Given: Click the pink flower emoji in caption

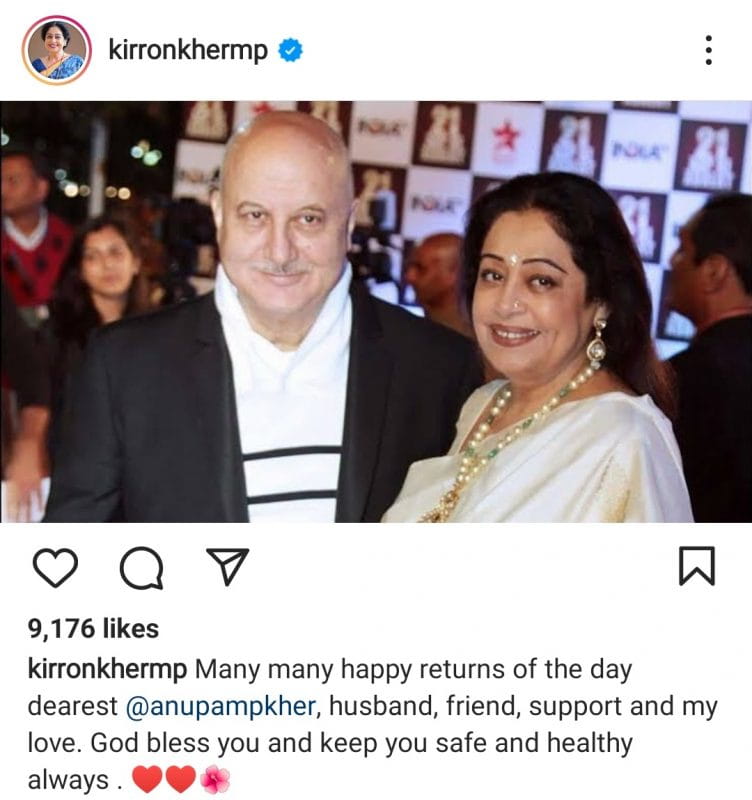Looking at the screenshot, I should coord(215,780).
